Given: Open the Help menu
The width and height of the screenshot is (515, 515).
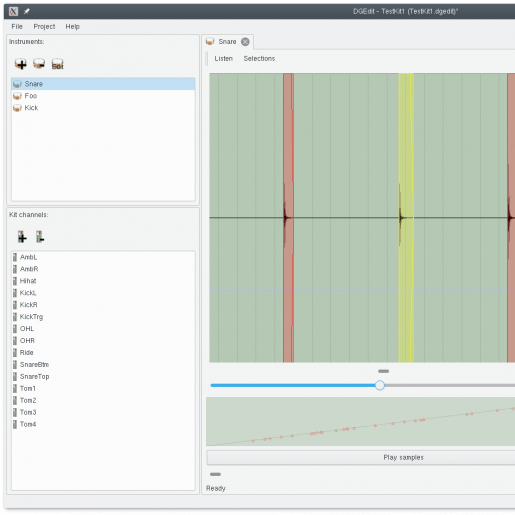Looking at the screenshot, I should pyautogui.click(x=72, y=27).
